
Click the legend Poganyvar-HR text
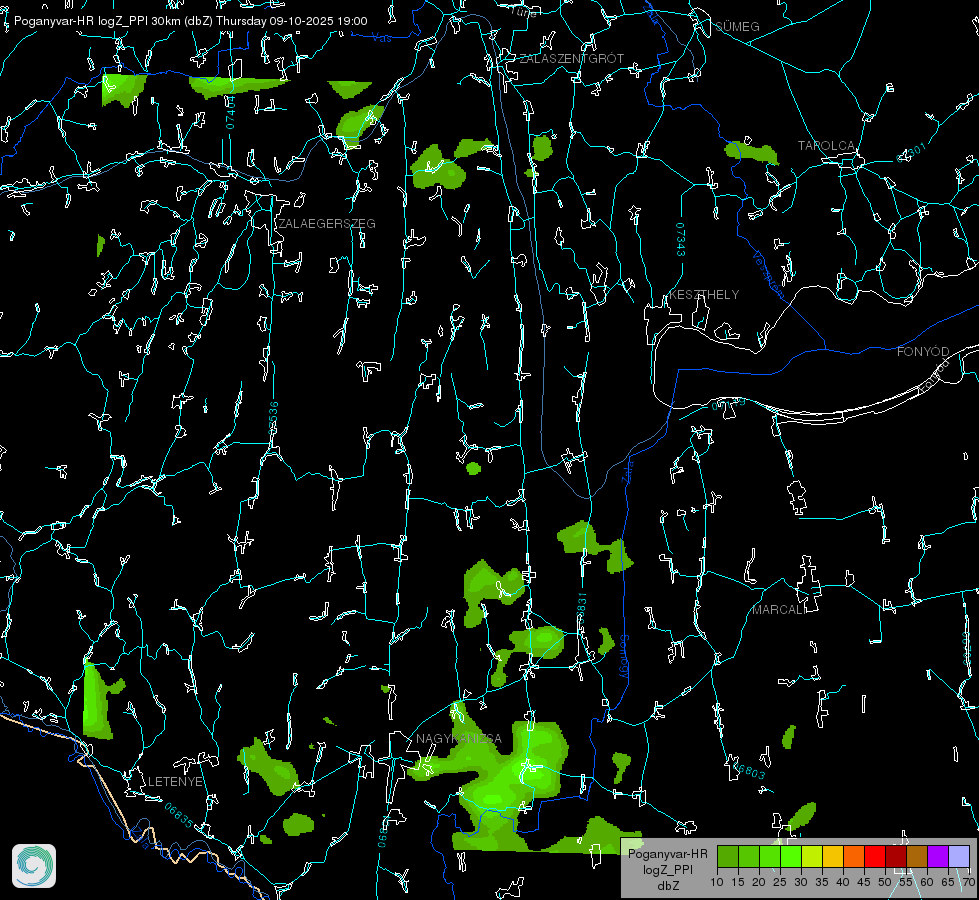[667, 854]
